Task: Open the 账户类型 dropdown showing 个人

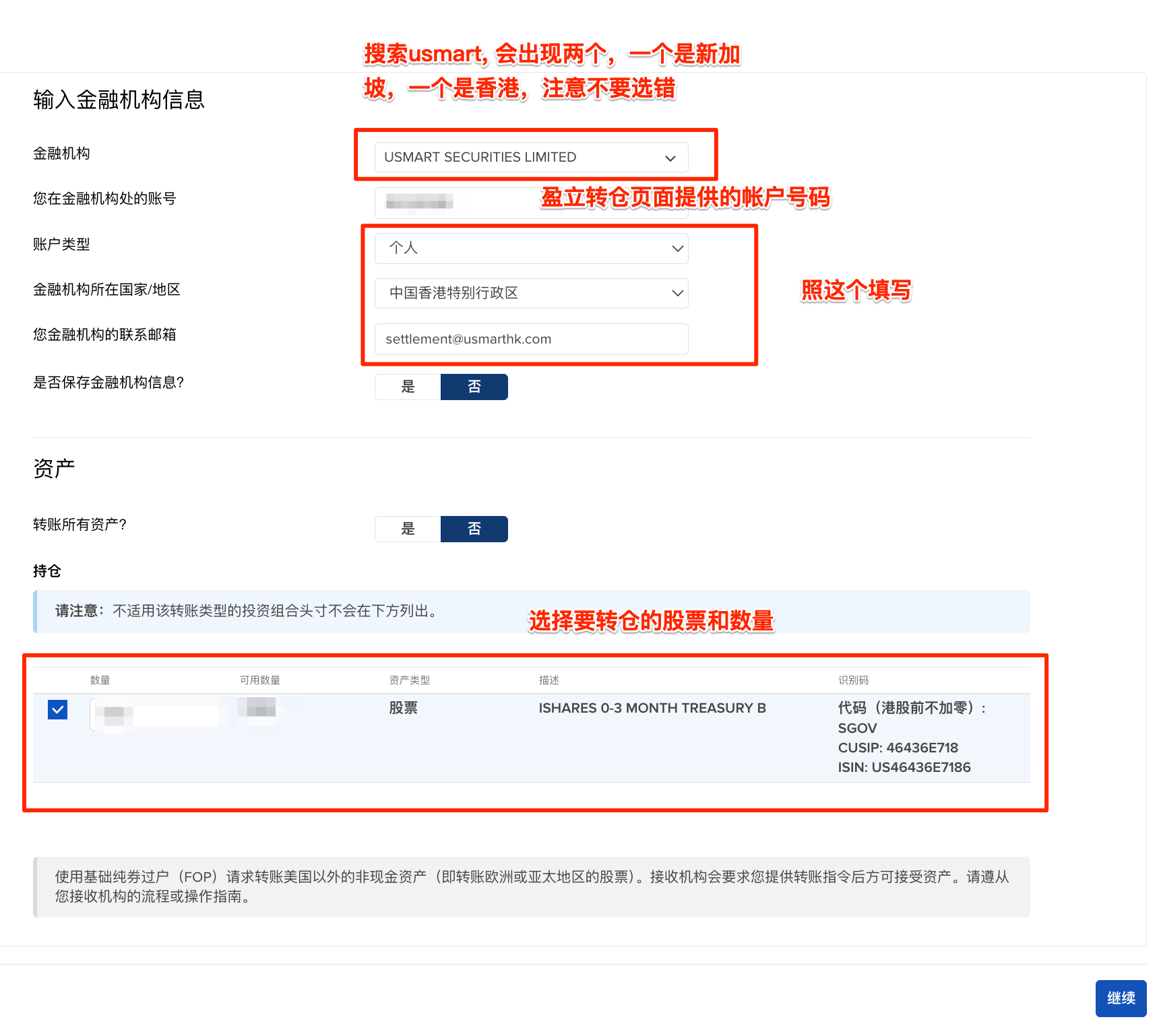Action: (530, 249)
